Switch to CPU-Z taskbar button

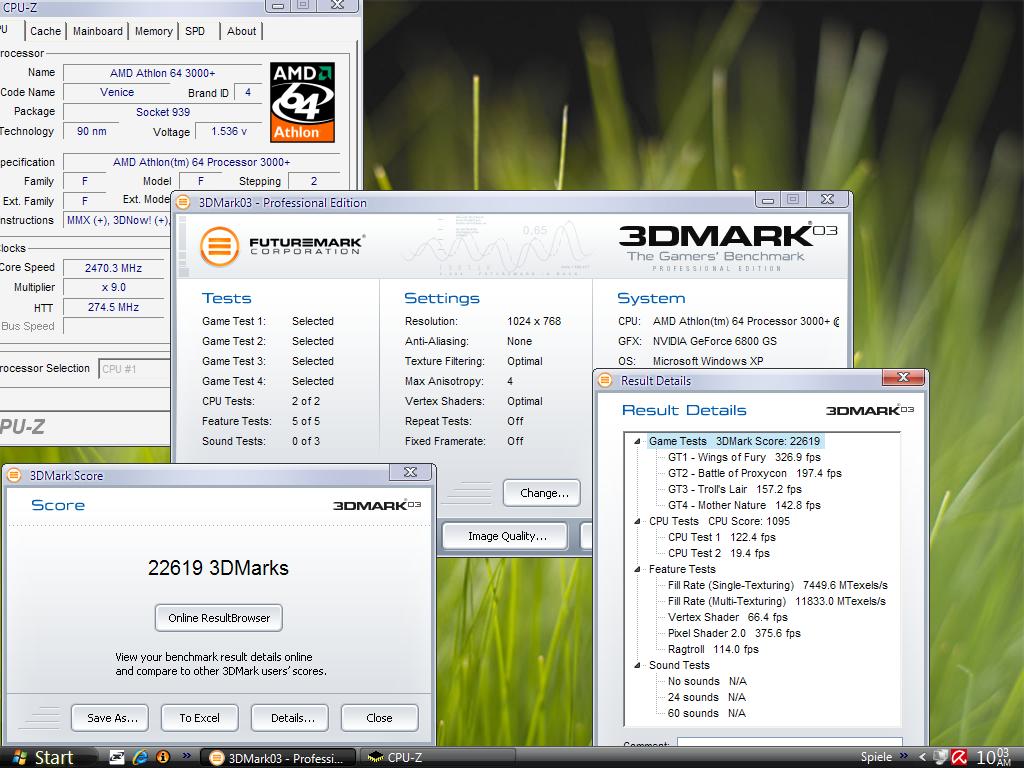pyautogui.click(x=438, y=758)
